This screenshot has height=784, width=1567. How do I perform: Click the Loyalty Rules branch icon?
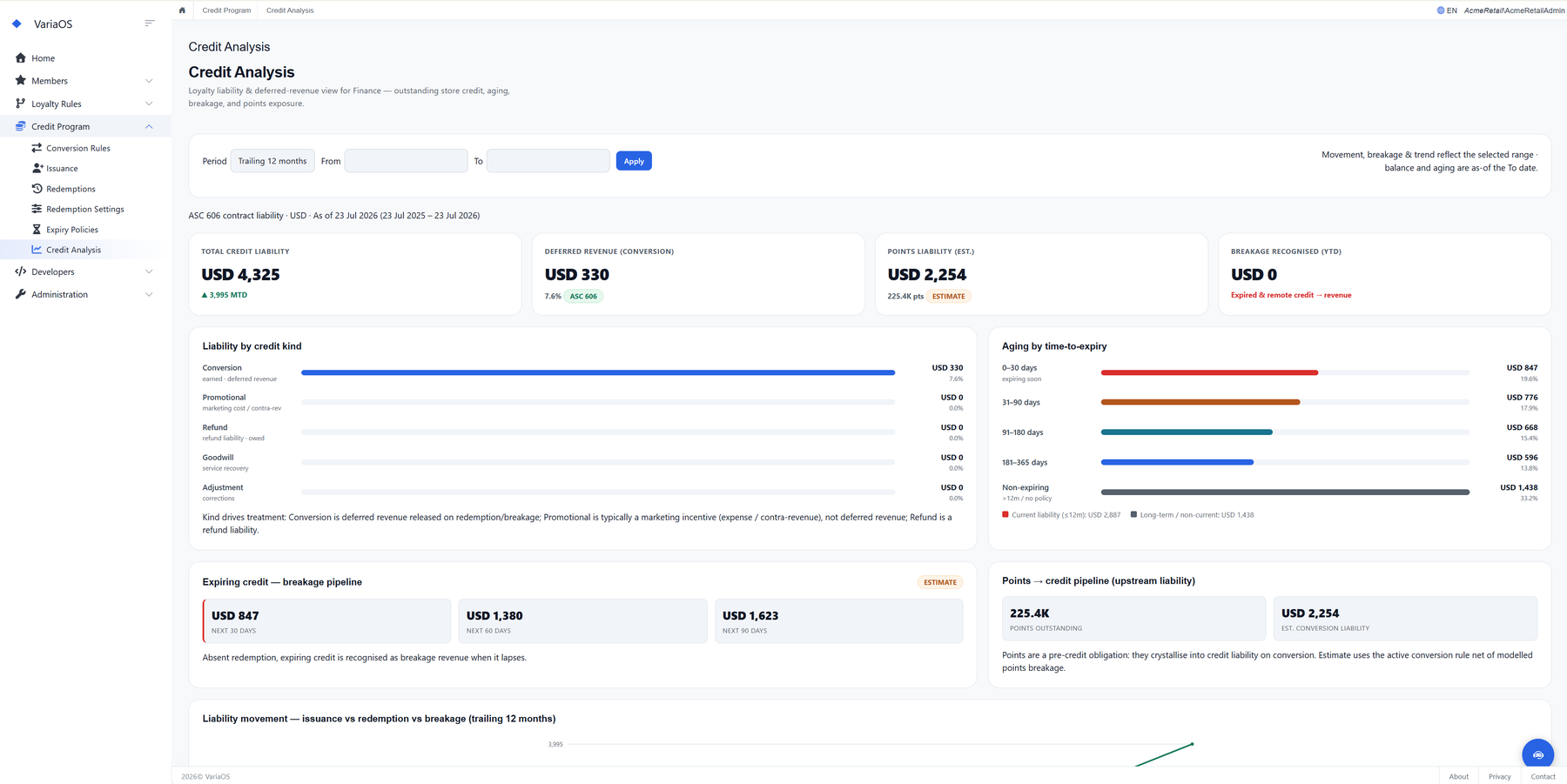pos(21,103)
